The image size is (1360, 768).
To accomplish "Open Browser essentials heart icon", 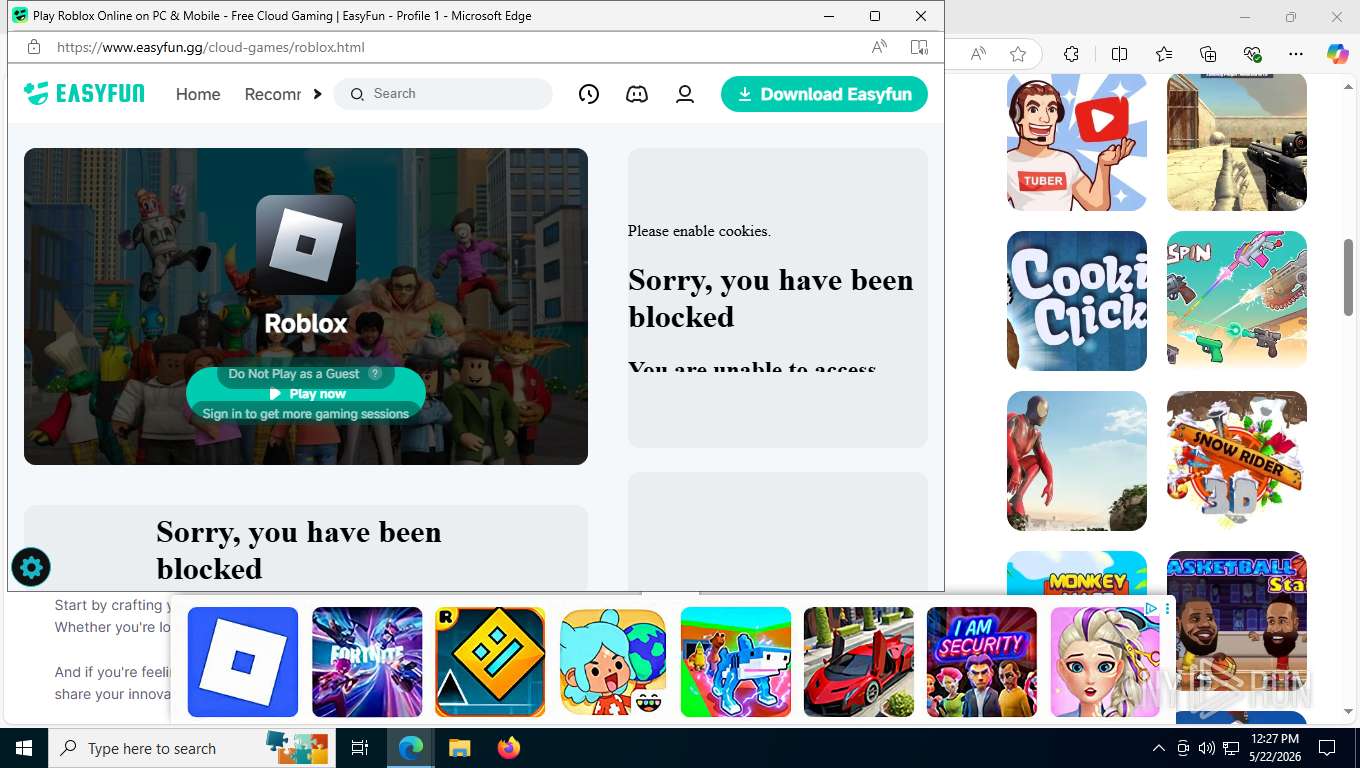I will tap(1252, 54).
